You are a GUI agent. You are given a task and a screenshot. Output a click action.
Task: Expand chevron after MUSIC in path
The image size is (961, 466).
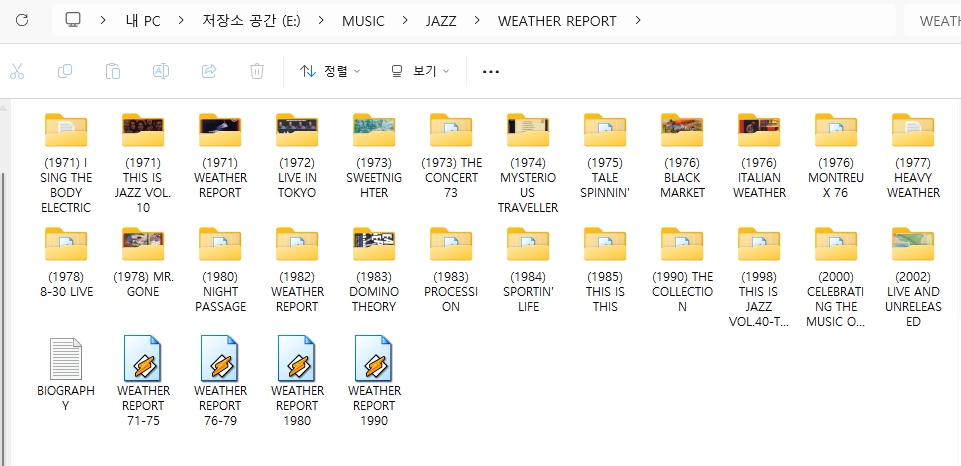coord(405,20)
